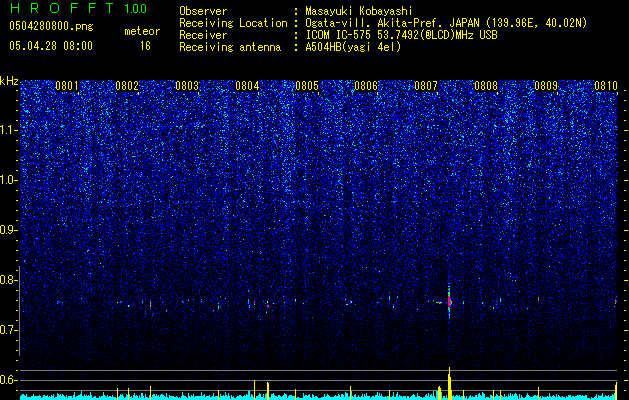629x400 pixels.
Task: Click the 0807 time marker
Action: click(426, 86)
